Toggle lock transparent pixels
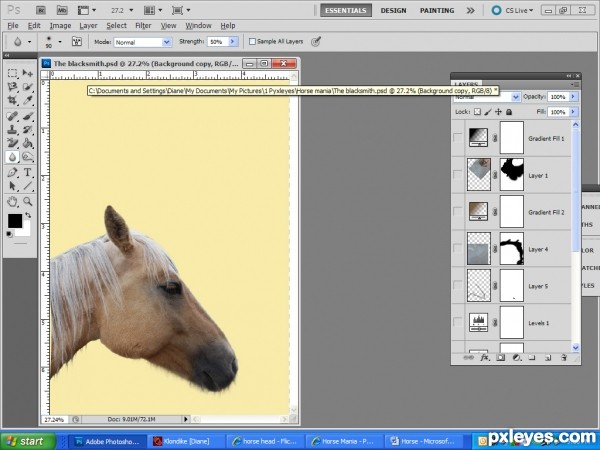 pos(477,112)
